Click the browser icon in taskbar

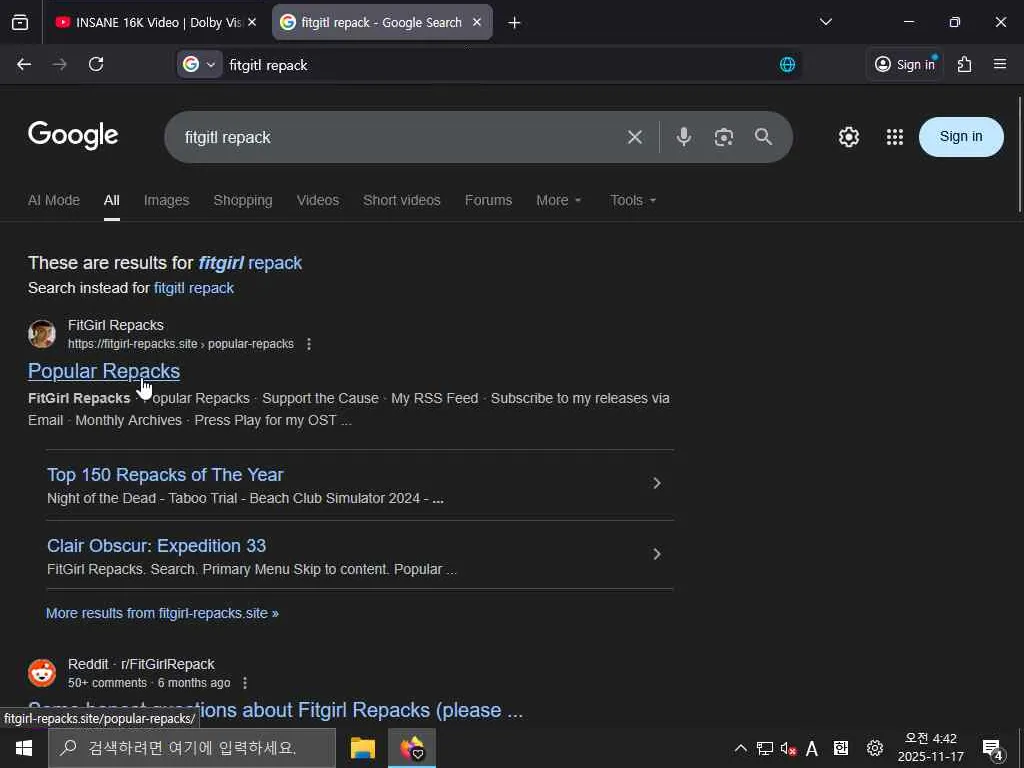[x=411, y=748]
